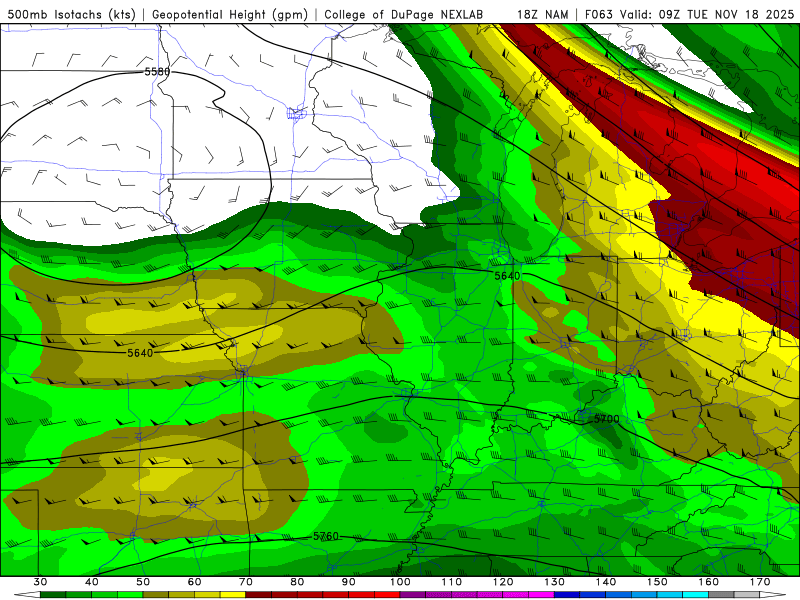Select the brightest green swatch just before 50

(x=130, y=595)
